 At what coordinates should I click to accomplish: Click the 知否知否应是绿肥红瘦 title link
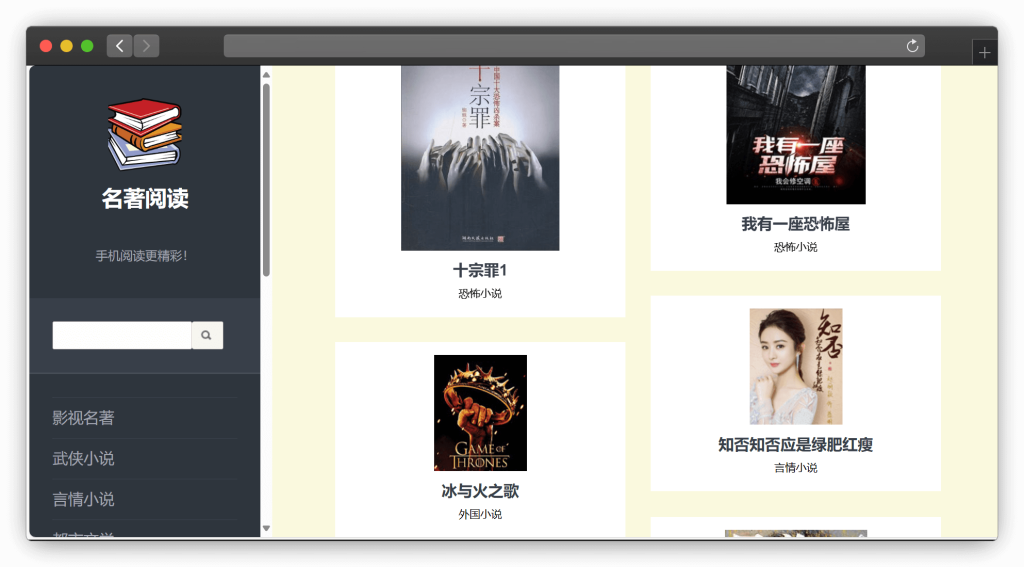pyautogui.click(x=795, y=445)
